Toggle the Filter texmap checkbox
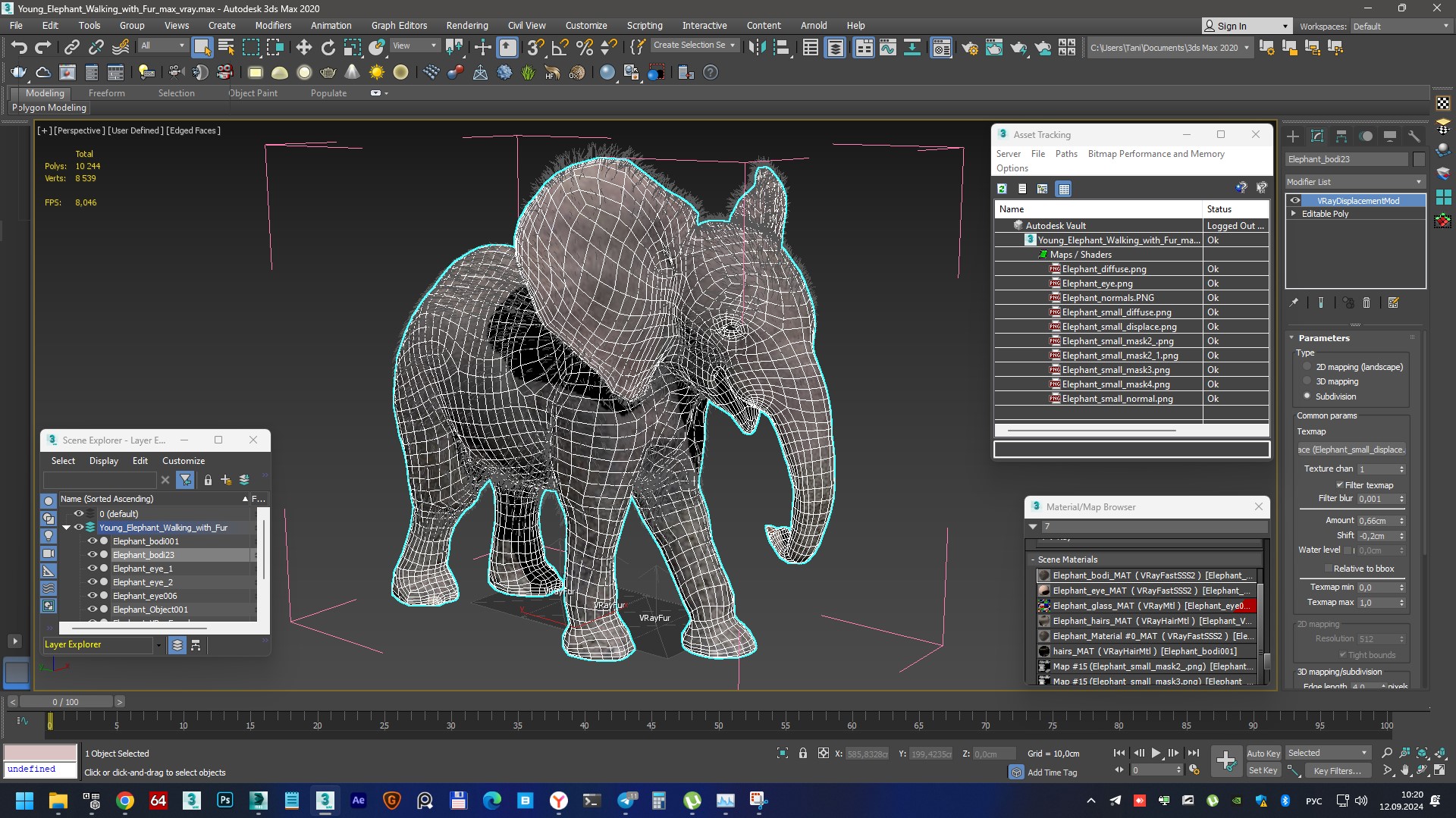 (1340, 485)
